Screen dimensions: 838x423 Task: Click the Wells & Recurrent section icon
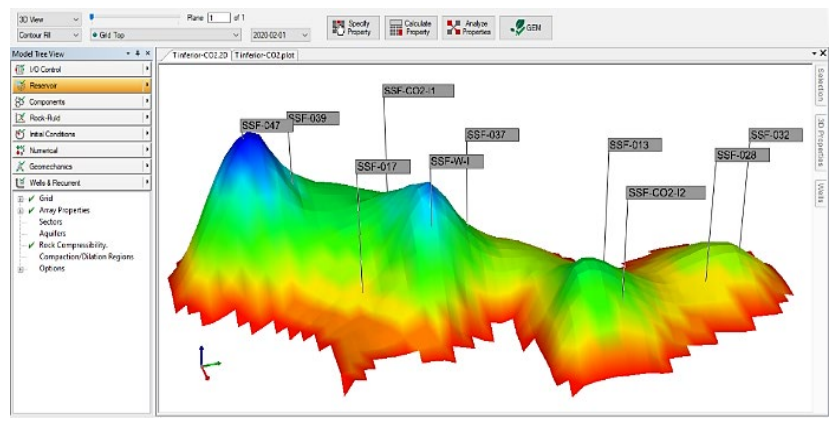click(19, 183)
